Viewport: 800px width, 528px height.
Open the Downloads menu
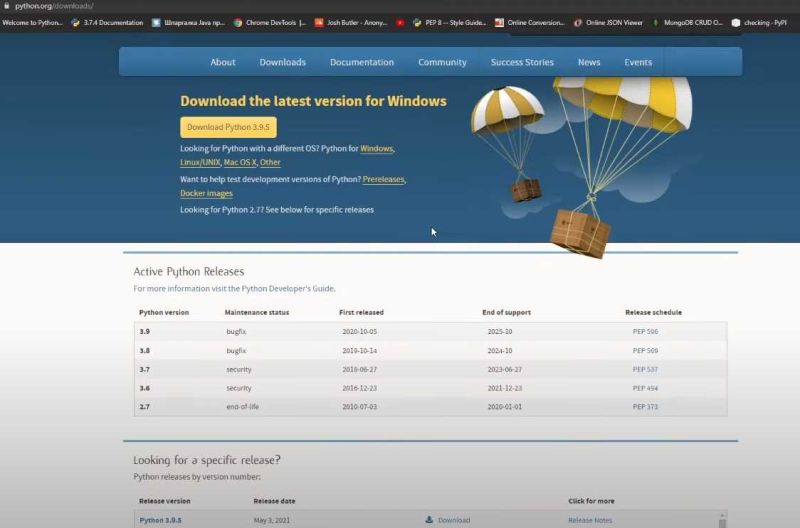[x=283, y=62]
